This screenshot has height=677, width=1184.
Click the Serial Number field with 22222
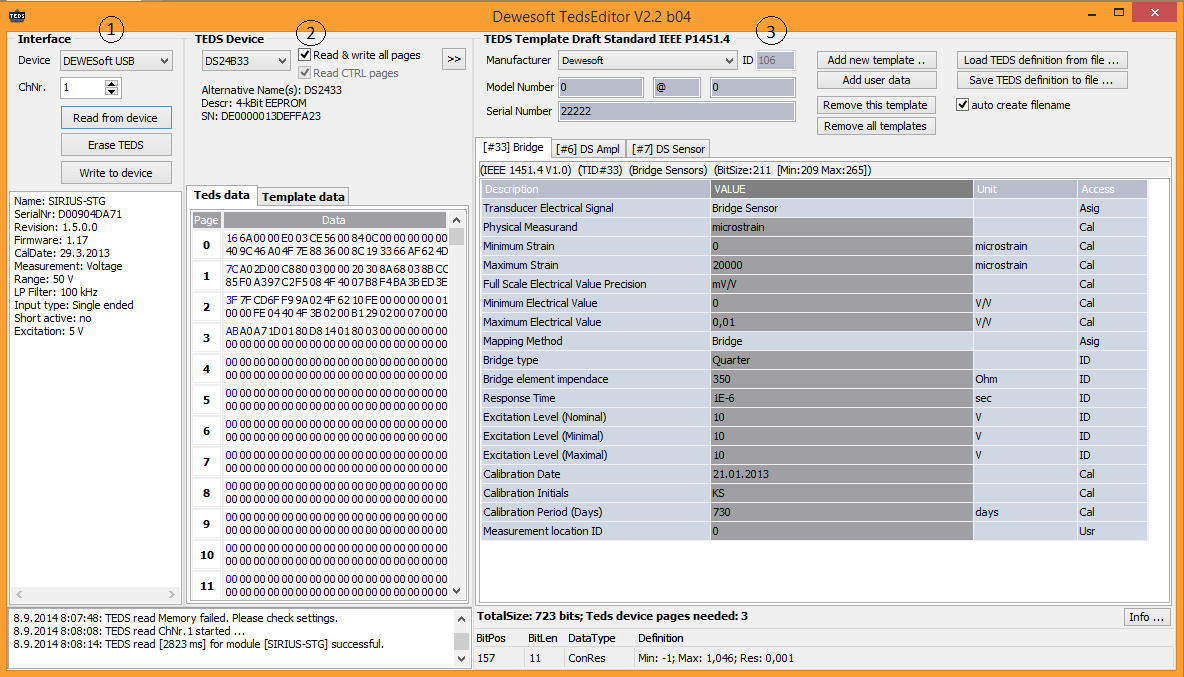tap(677, 111)
